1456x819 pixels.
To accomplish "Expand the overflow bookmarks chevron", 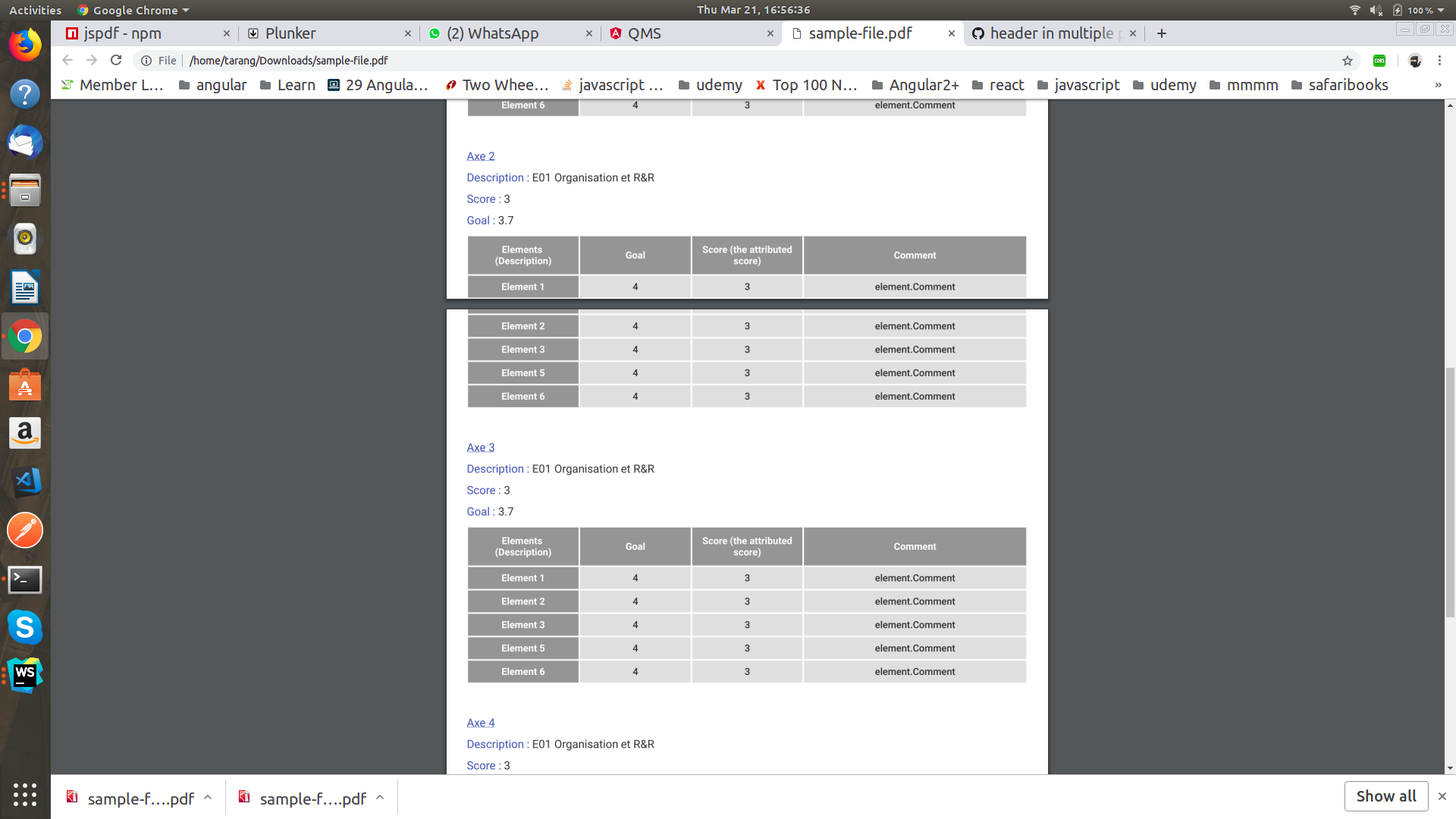I will [1439, 85].
